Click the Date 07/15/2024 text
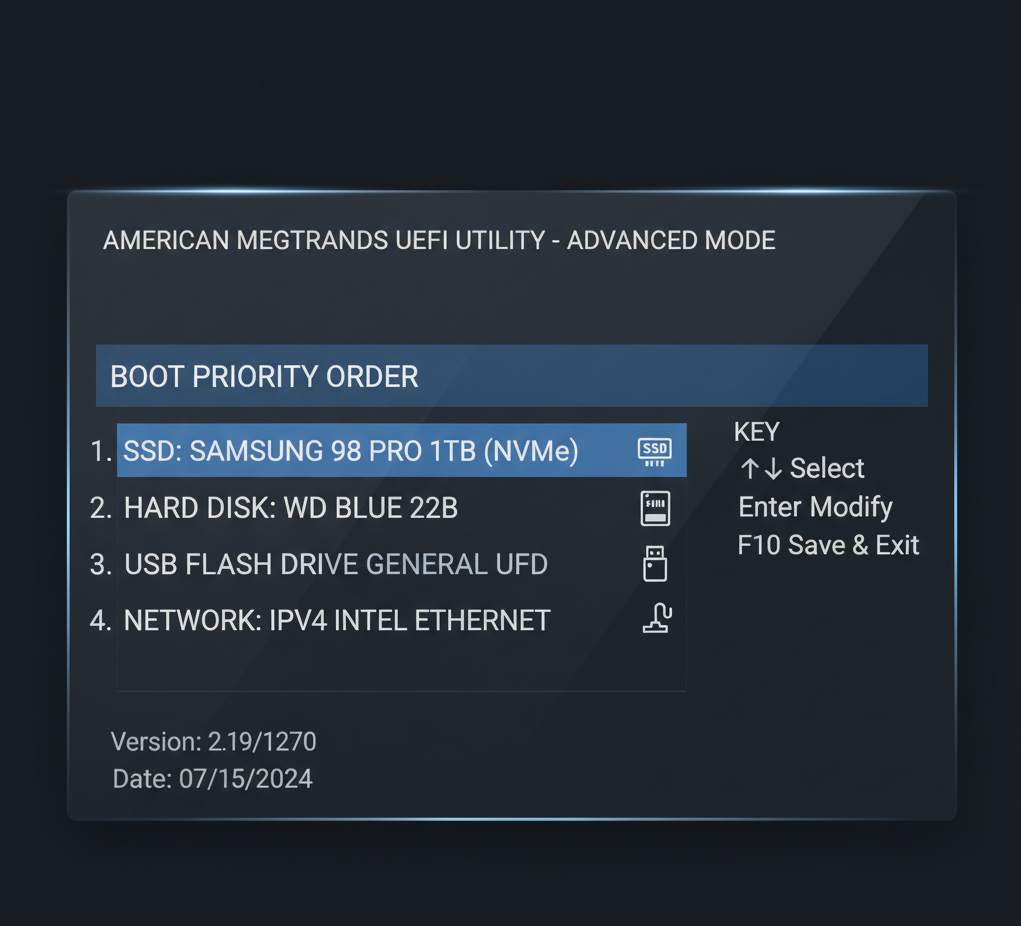The image size is (1021, 926). (212, 779)
